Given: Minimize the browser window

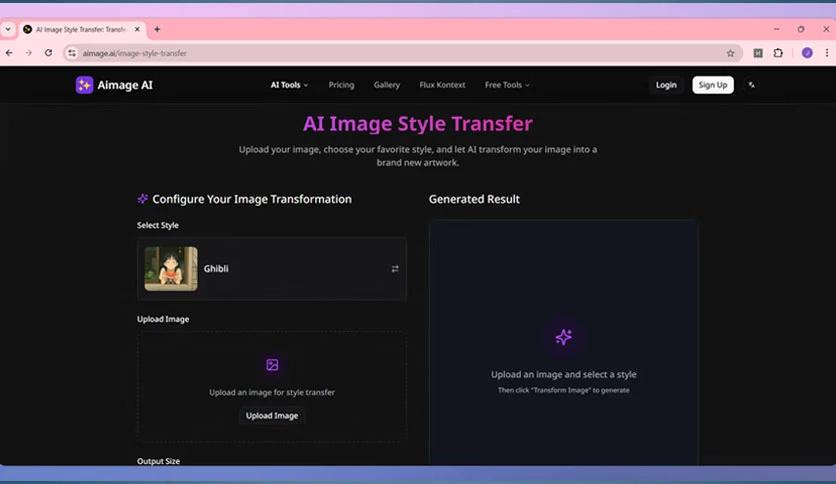Looking at the screenshot, I should coord(776,29).
